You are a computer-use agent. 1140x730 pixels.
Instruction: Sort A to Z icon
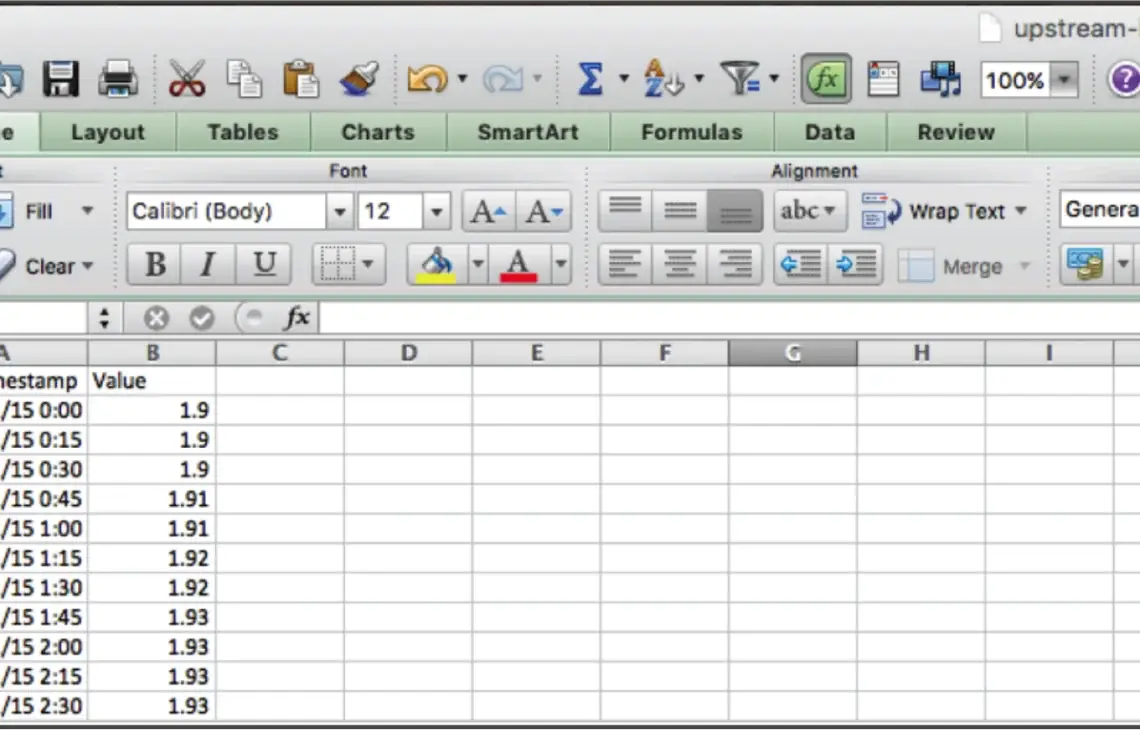point(665,79)
